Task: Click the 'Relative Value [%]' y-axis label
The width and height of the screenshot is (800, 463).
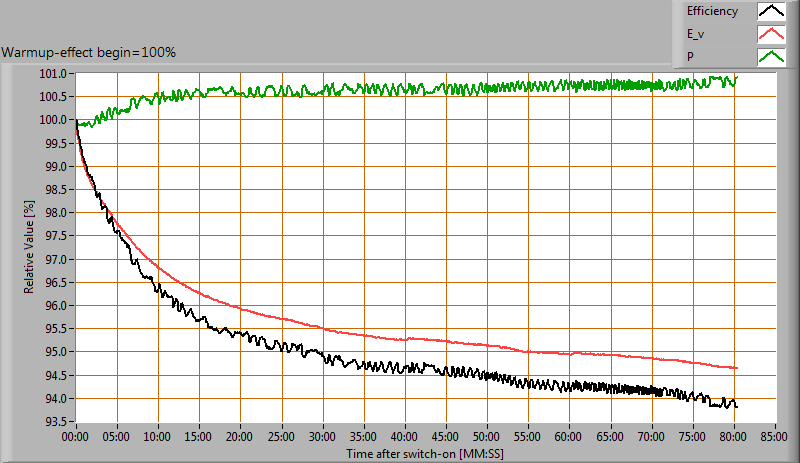Action: pos(30,246)
